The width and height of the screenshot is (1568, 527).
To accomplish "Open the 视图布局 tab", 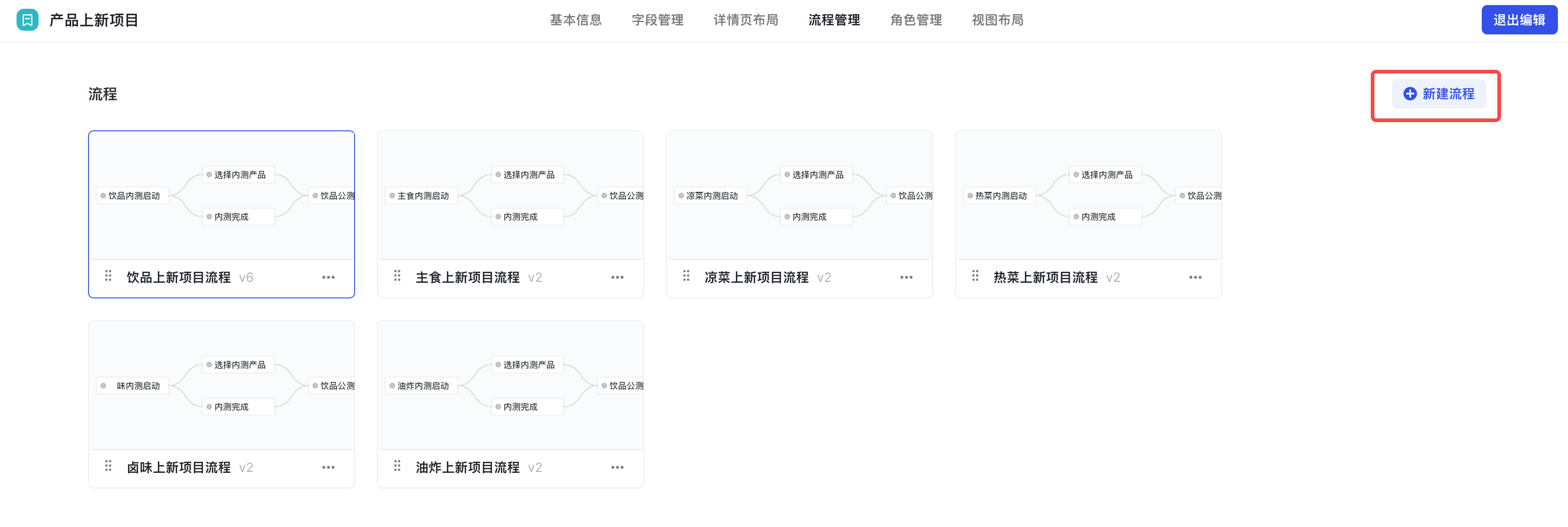I will (x=997, y=20).
